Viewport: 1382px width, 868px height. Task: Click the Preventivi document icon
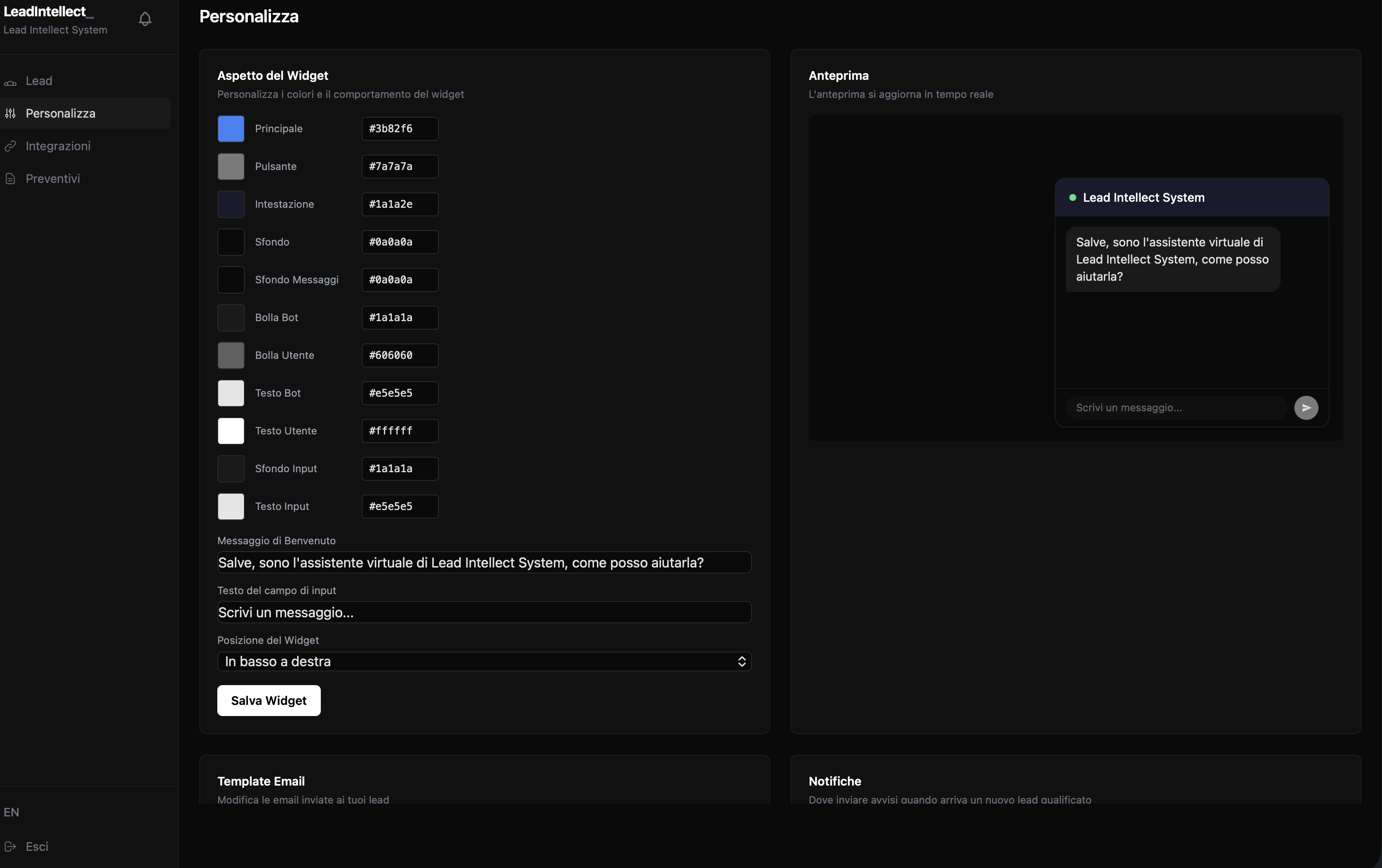click(x=10, y=179)
